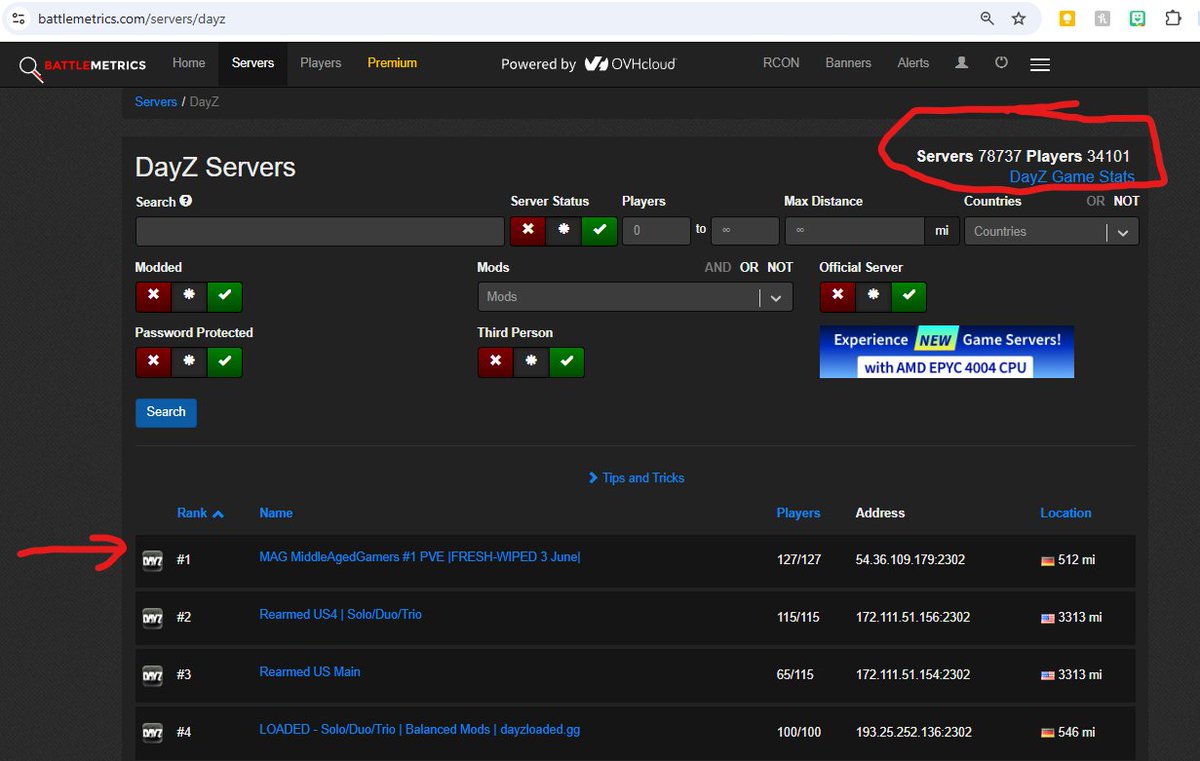This screenshot has height=761, width=1200.
Task: Set Modded filter to any (asterisk)
Action: [x=189, y=296]
